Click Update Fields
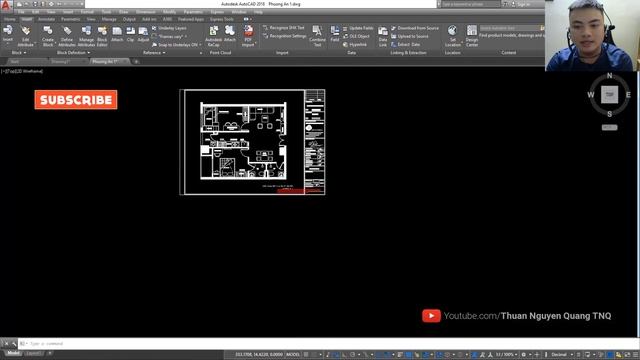The width and height of the screenshot is (640, 360). [x=358, y=28]
